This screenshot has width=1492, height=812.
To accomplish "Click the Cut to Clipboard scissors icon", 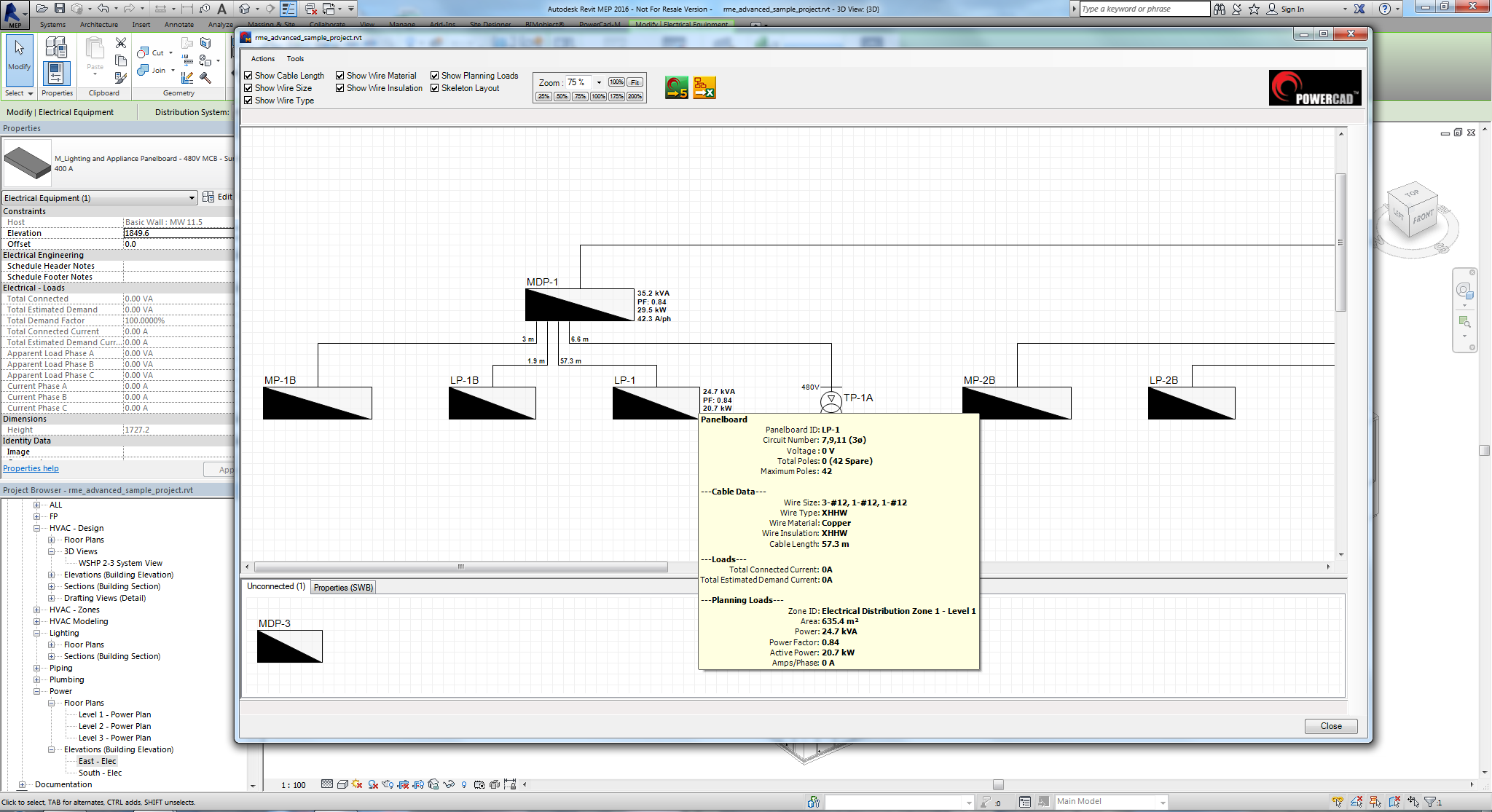I will (x=121, y=43).
